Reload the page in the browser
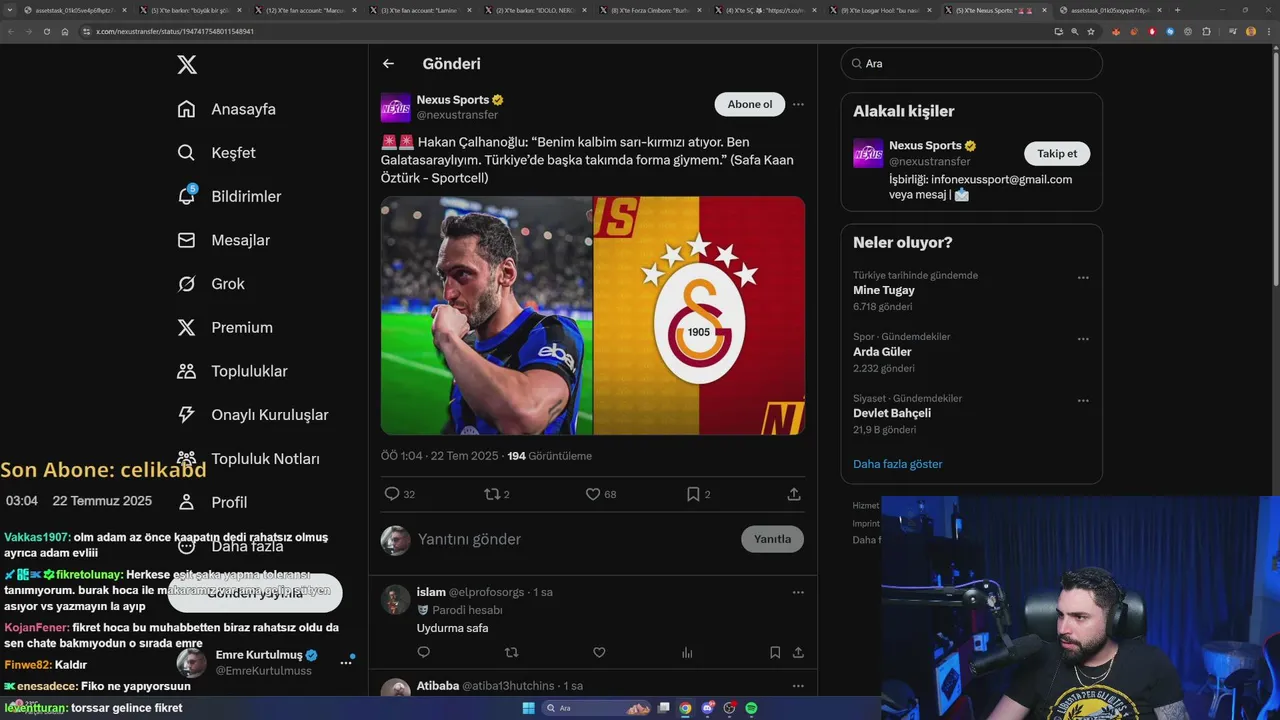1280x720 pixels. (46, 31)
